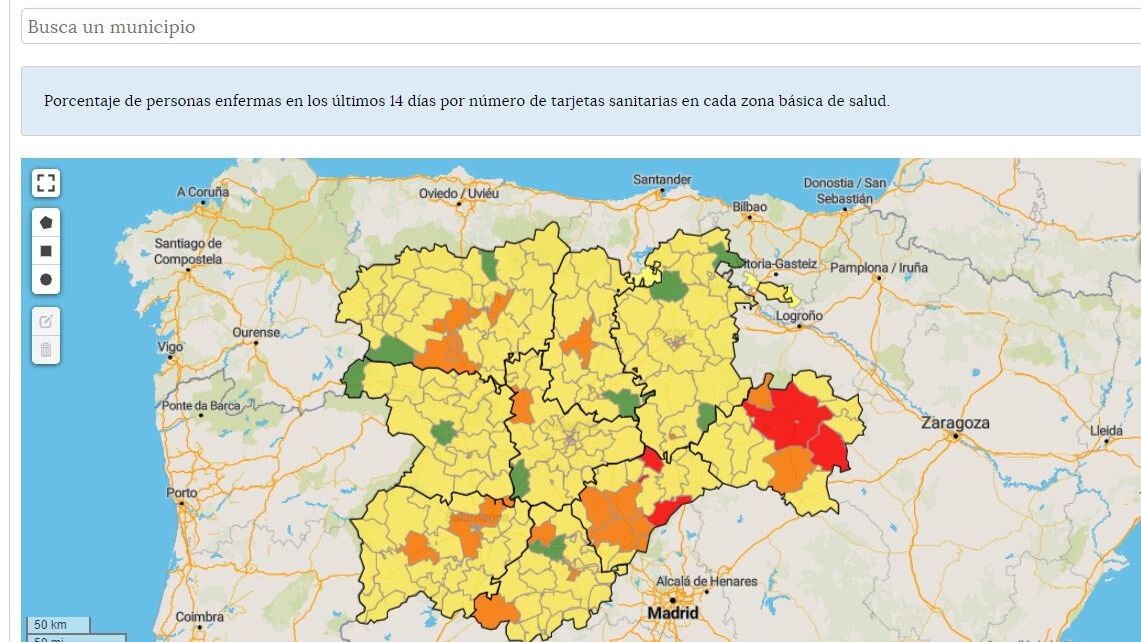
Task: Click the blue info banner about porcentaje
Action: [581, 101]
